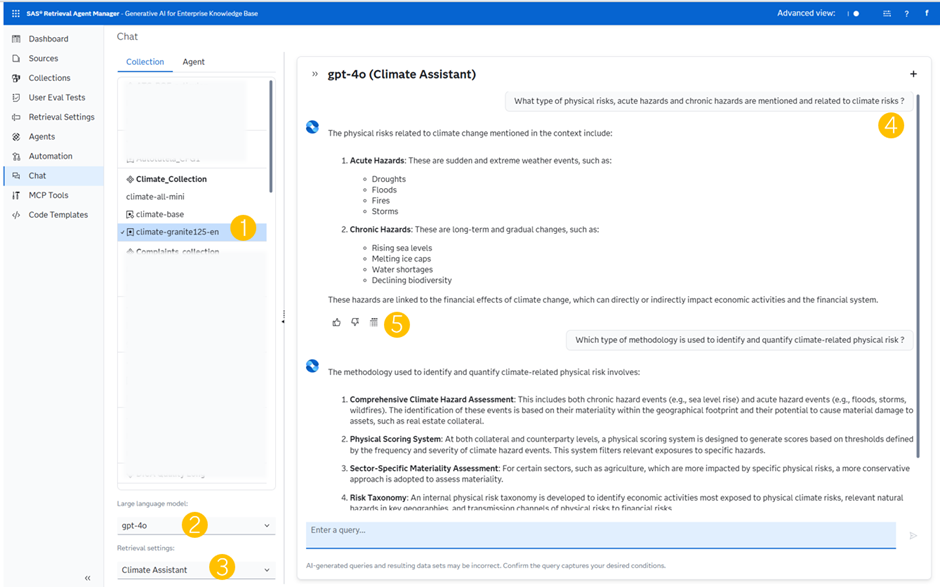Open the user profile icon in header
Viewport: 940px width, 587px height.
[927, 13]
